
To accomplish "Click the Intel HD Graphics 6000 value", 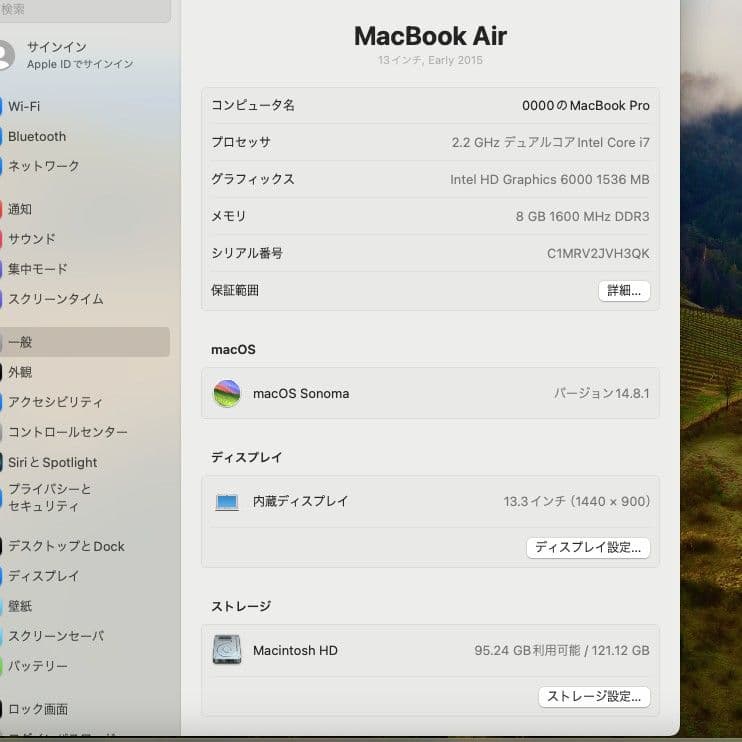I will [x=549, y=179].
